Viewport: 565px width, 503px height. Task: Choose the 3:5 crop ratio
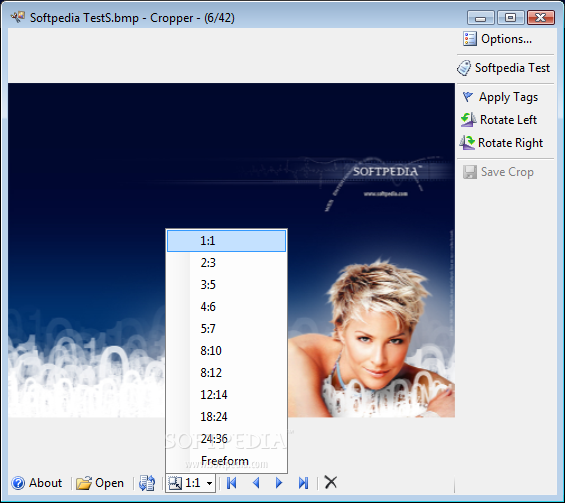click(227, 285)
